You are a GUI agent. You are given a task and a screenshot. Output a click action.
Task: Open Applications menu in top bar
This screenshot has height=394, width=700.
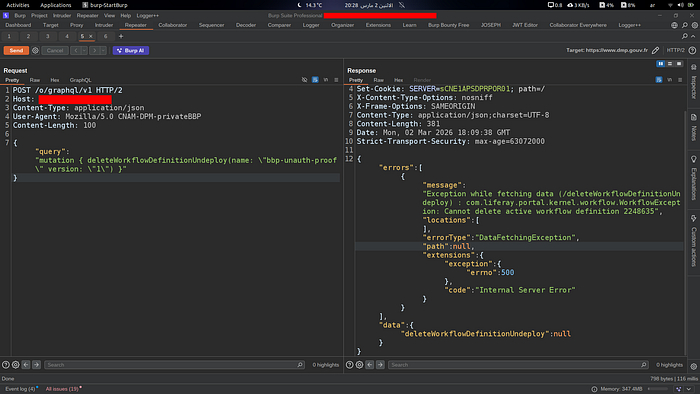click(x=56, y=5)
